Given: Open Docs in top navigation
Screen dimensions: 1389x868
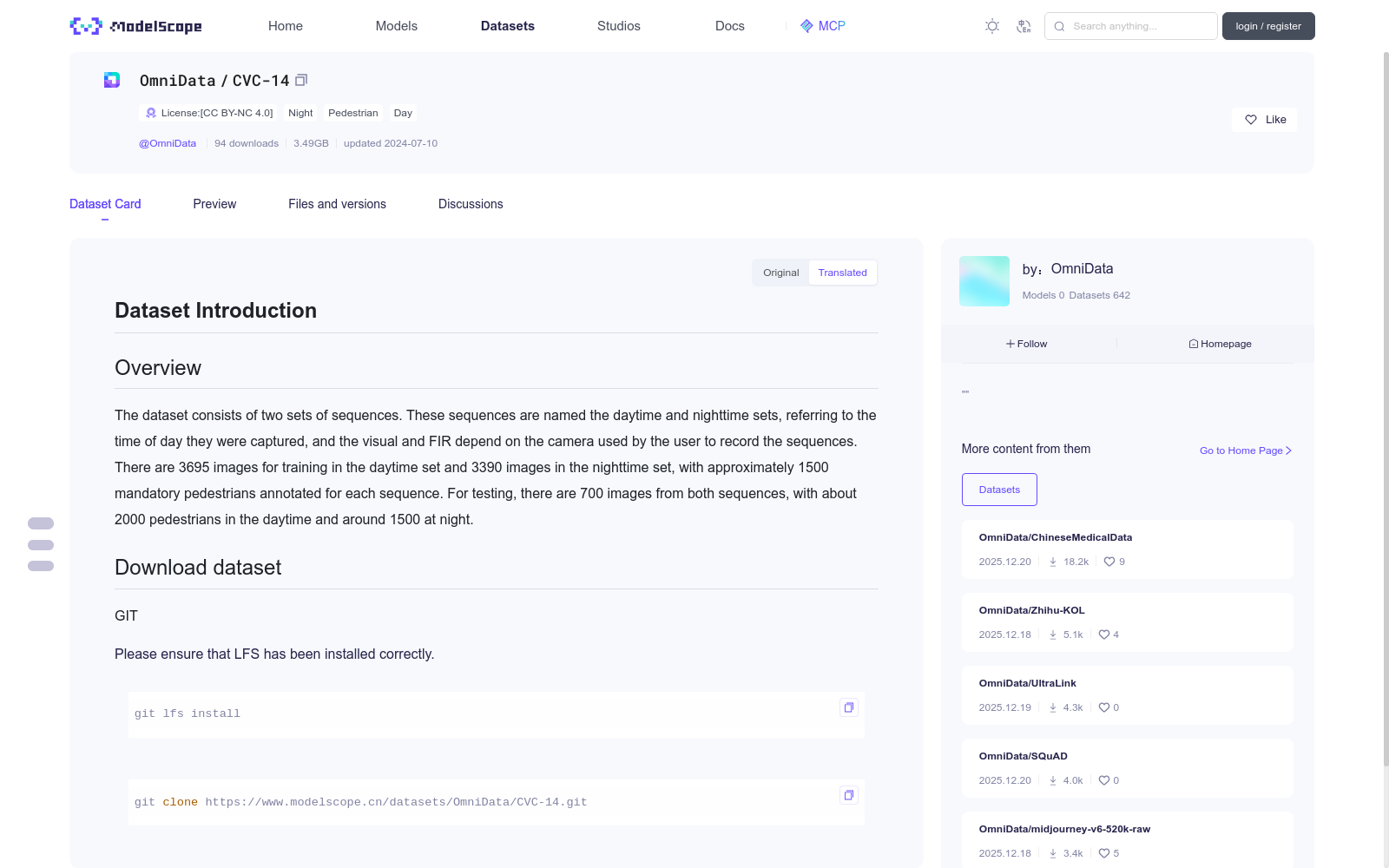Looking at the screenshot, I should point(730,26).
